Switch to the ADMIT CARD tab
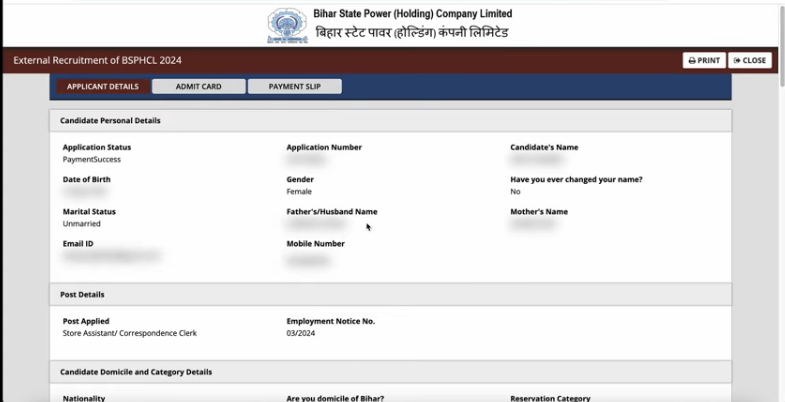This screenshot has height=402, width=785. click(199, 87)
